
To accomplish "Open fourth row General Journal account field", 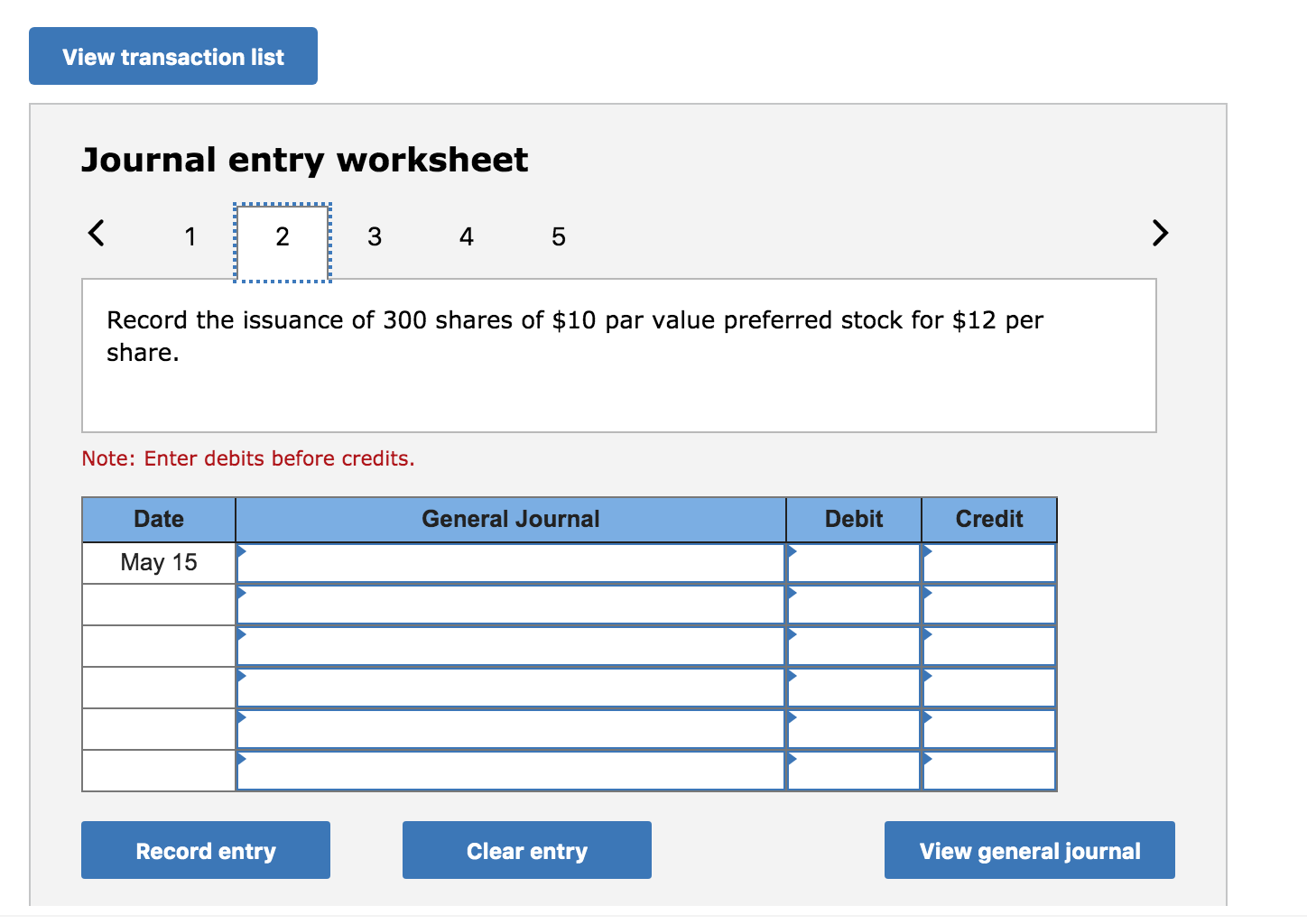I will [511, 688].
